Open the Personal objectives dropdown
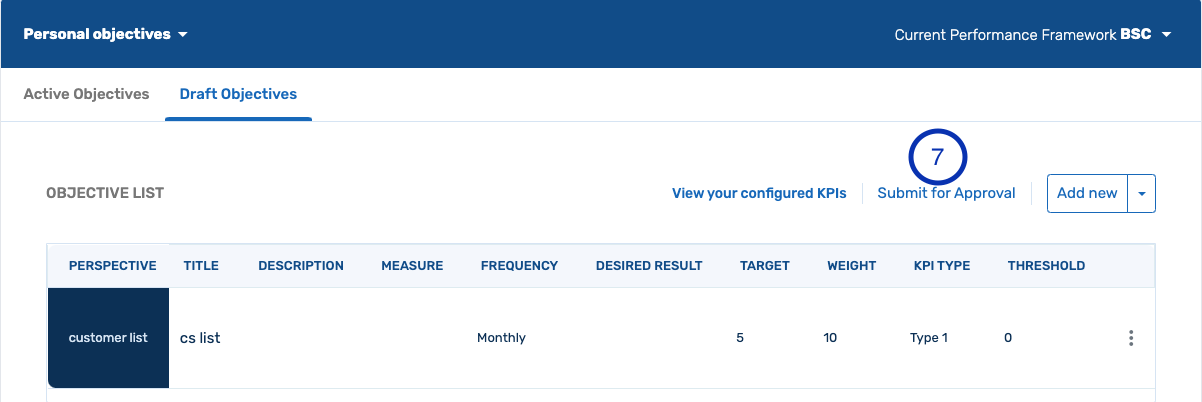 pyautogui.click(x=106, y=34)
